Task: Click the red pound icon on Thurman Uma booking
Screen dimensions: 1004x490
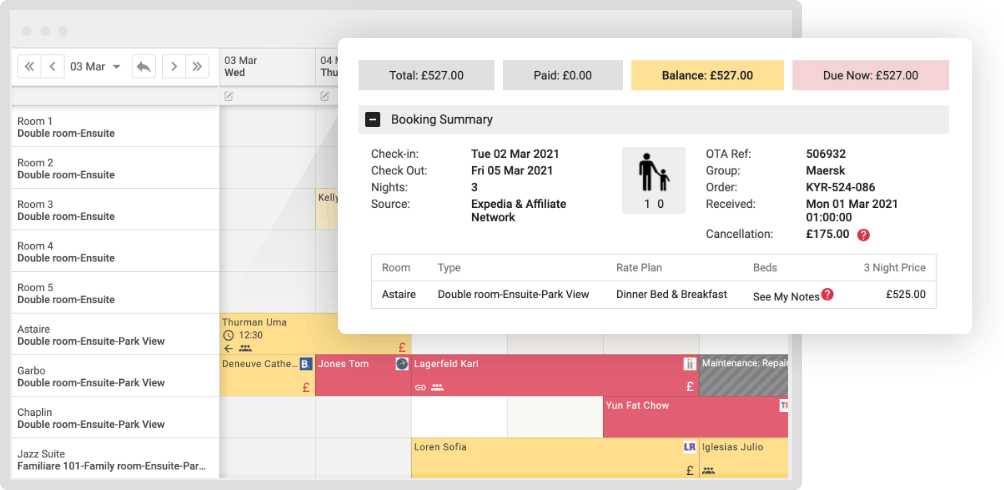Action: pyautogui.click(x=402, y=348)
